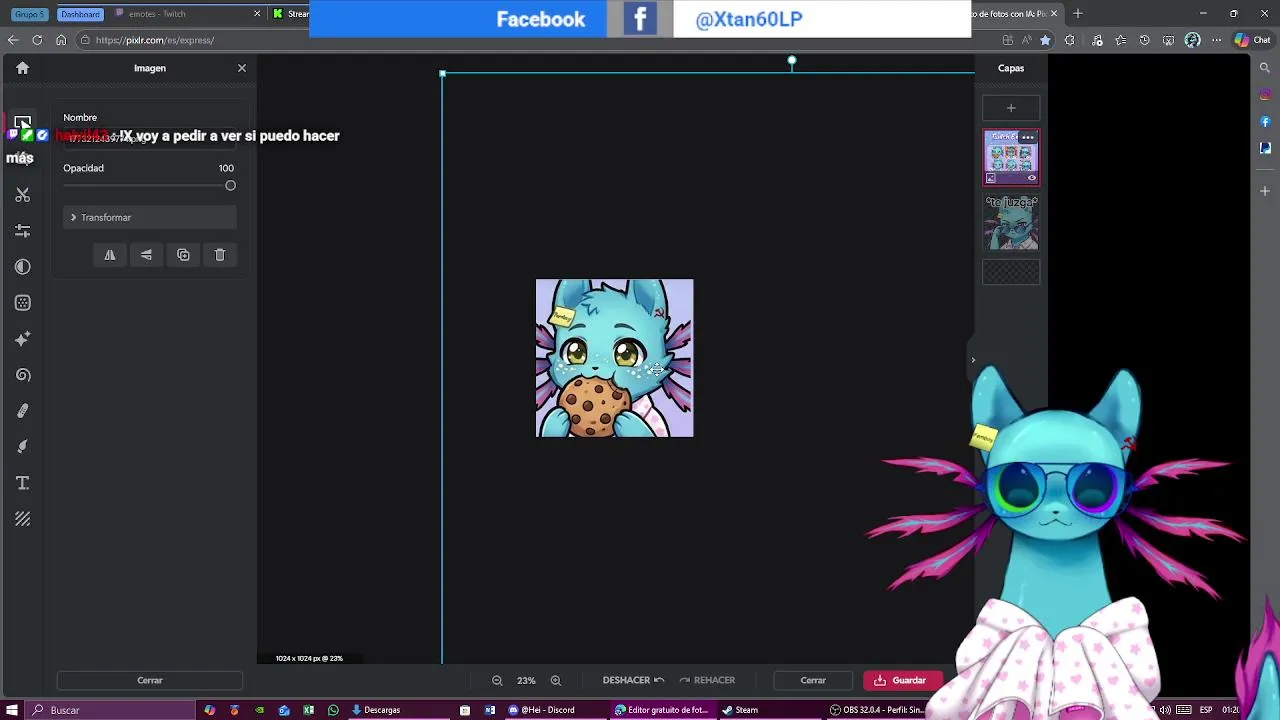Go to Pixlr home icon
This screenshot has width=1280, height=720.
[22, 68]
